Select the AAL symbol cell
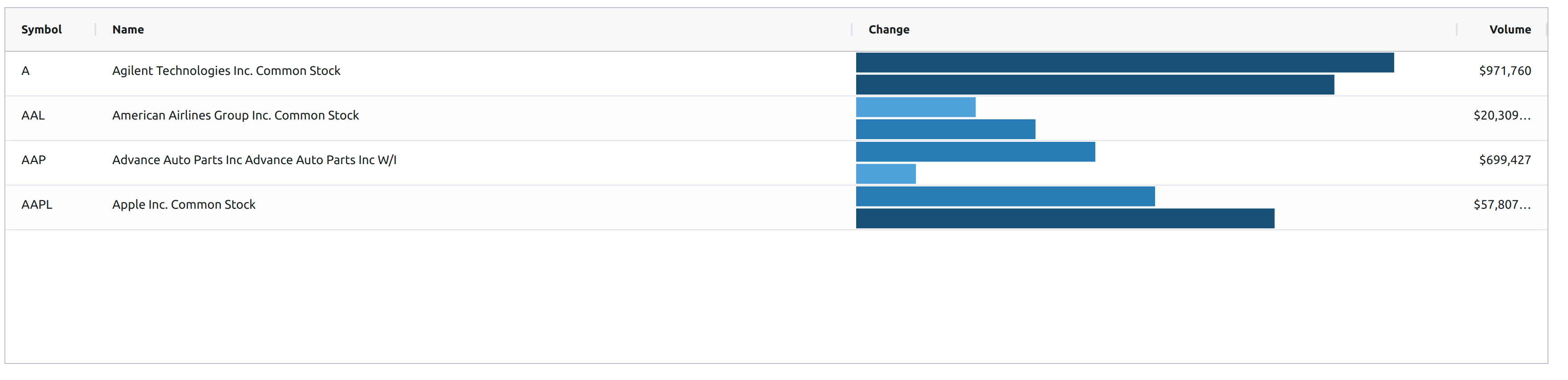Image resolution: width=1568 pixels, height=380 pixels. point(33,115)
